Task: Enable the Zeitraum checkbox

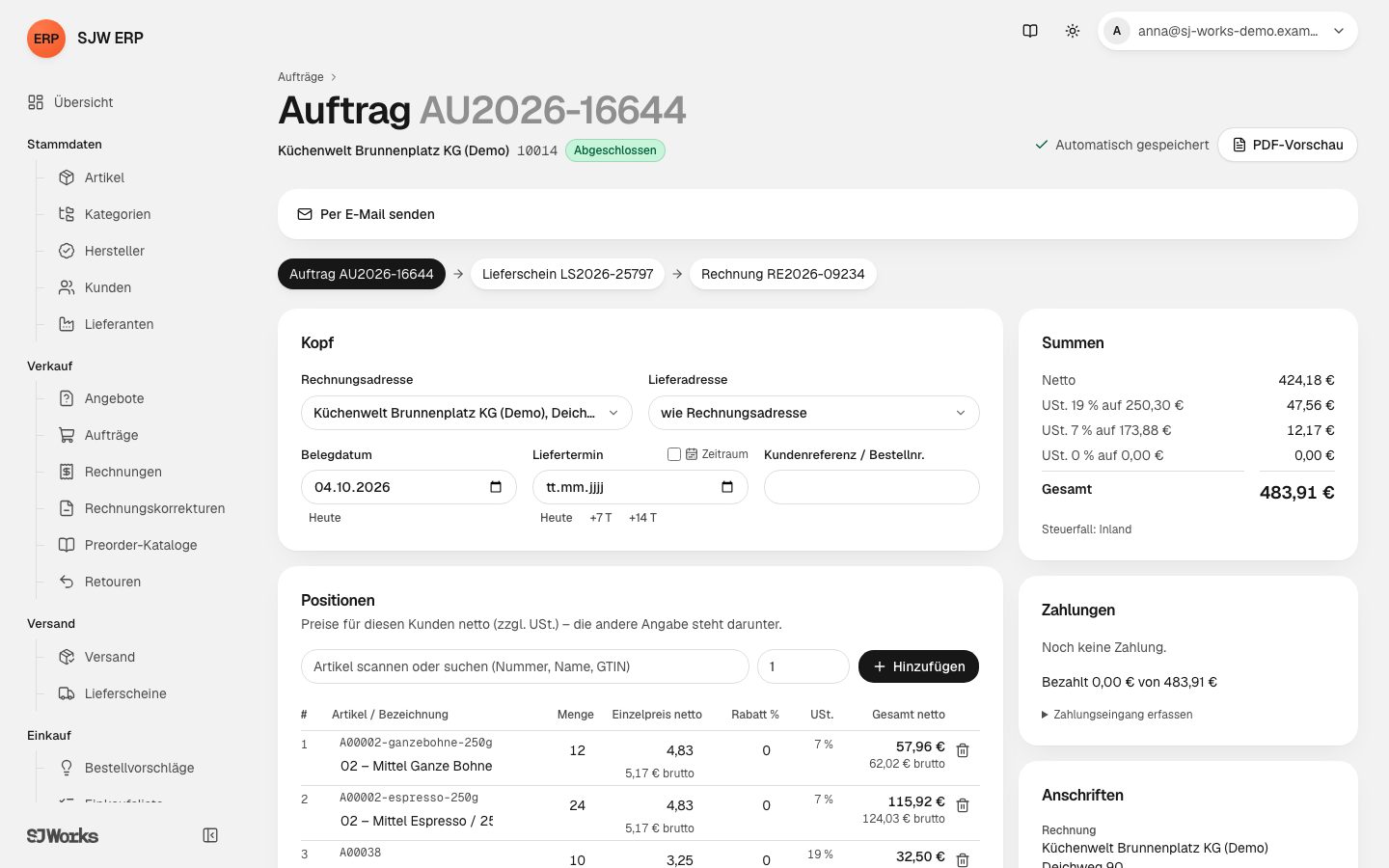Action: pyautogui.click(x=674, y=454)
